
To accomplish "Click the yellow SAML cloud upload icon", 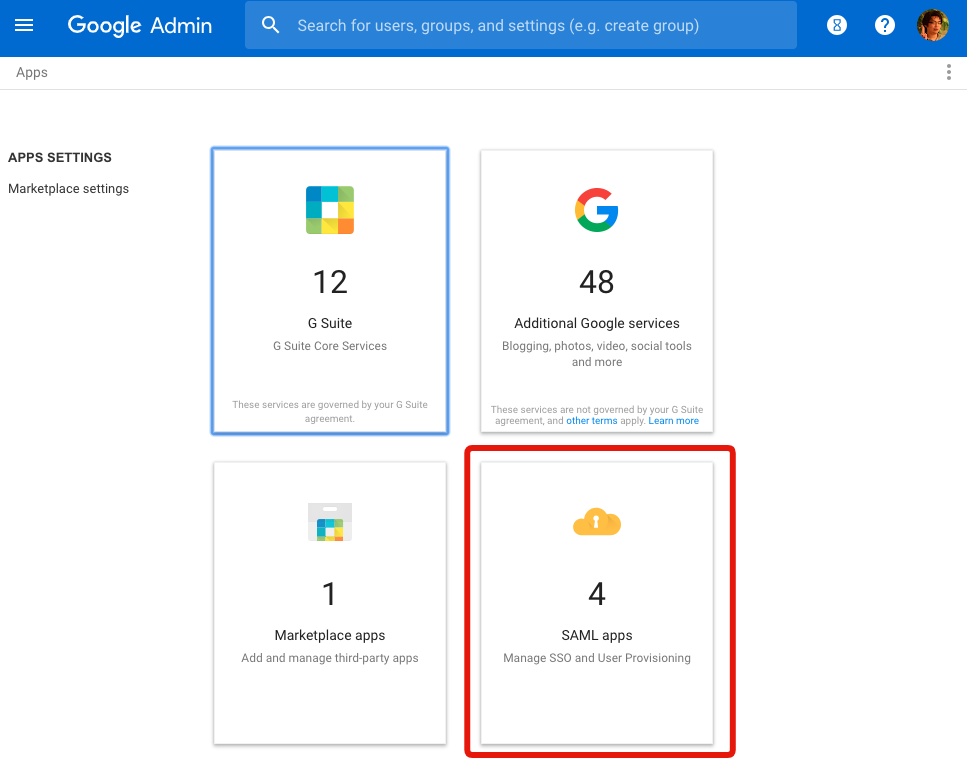I will (x=596, y=522).
